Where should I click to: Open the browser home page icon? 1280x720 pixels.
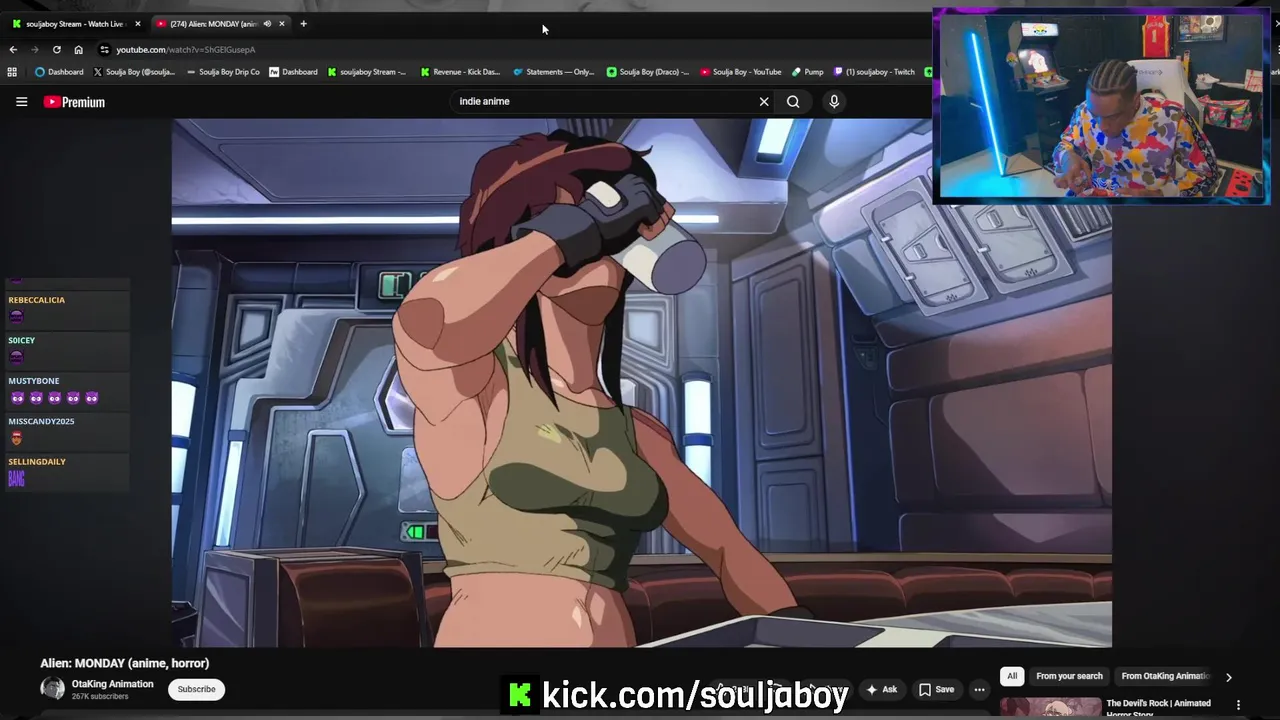pos(78,49)
